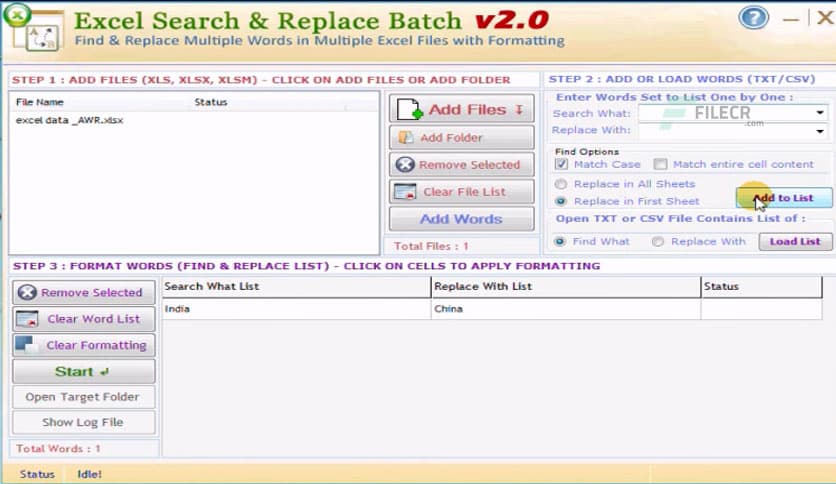The height and width of the screenshot is (484, 836).
Task: Click the India cell in Search What List
Action: (296, 309)
